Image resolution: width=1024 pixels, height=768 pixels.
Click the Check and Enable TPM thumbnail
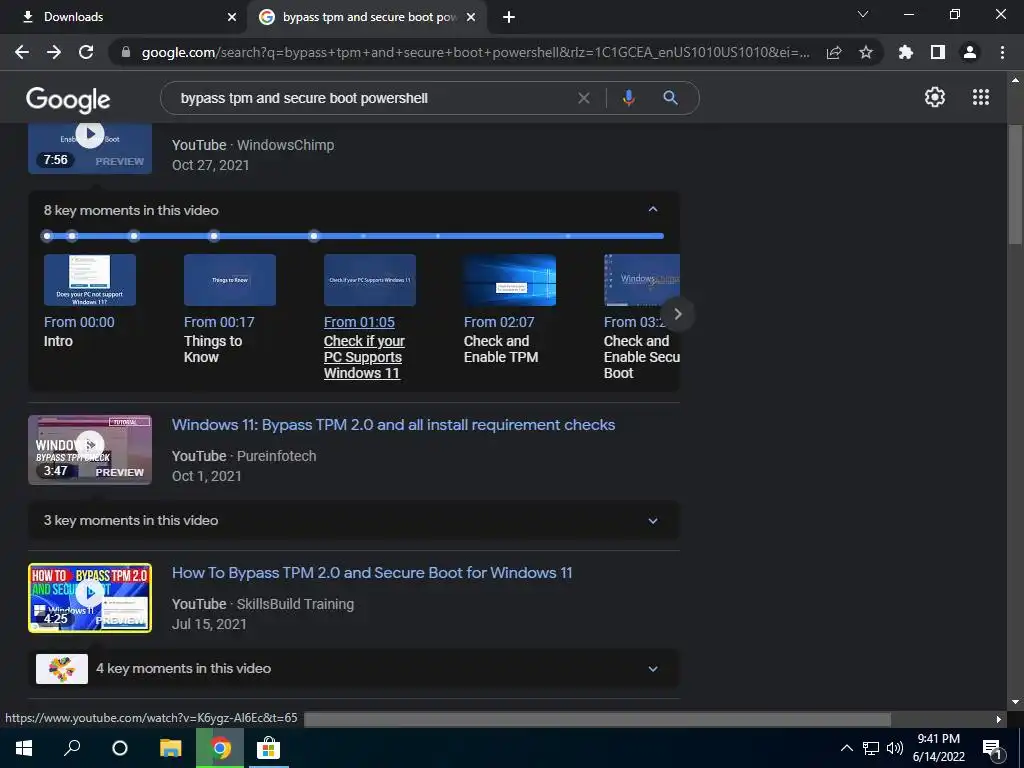coord(510,280)
